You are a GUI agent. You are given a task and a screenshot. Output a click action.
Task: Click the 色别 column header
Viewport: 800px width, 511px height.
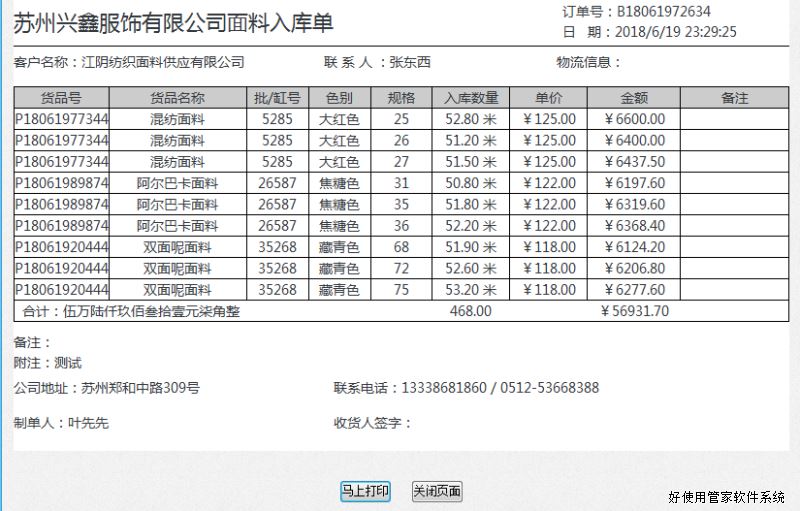(x=339, y=98)
